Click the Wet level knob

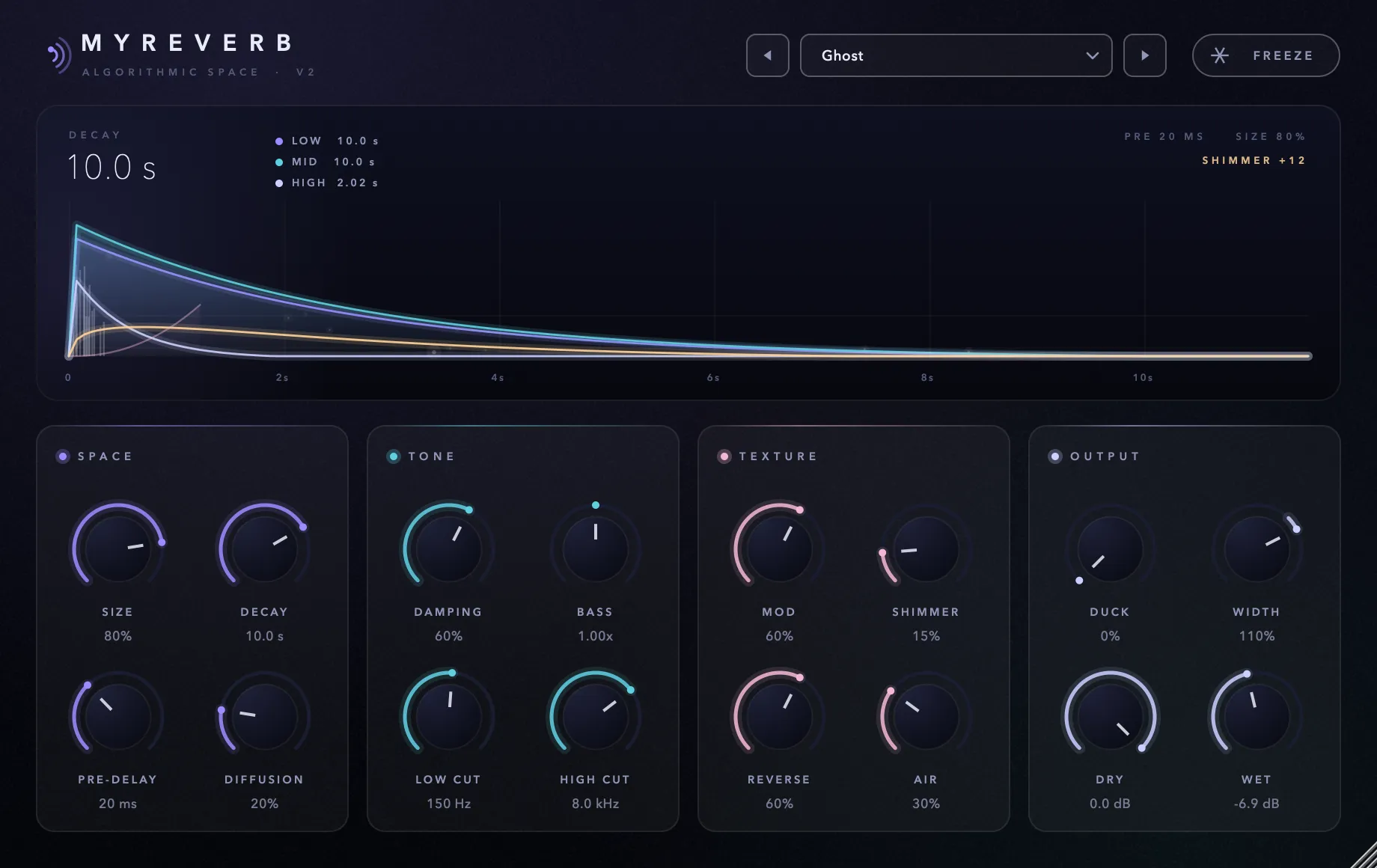pos(1257,716)
